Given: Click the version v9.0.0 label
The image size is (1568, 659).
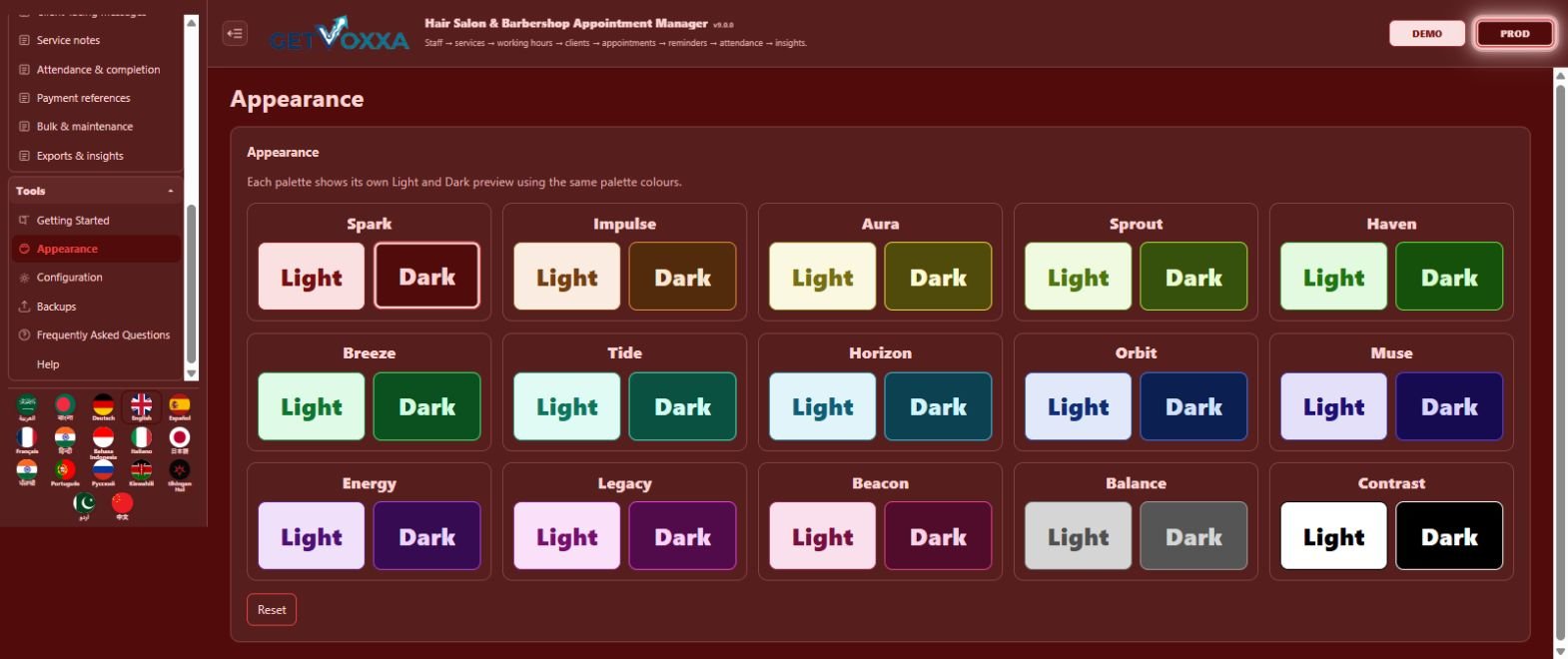Looking at the screenshot, I should click(x=723, y=25).
